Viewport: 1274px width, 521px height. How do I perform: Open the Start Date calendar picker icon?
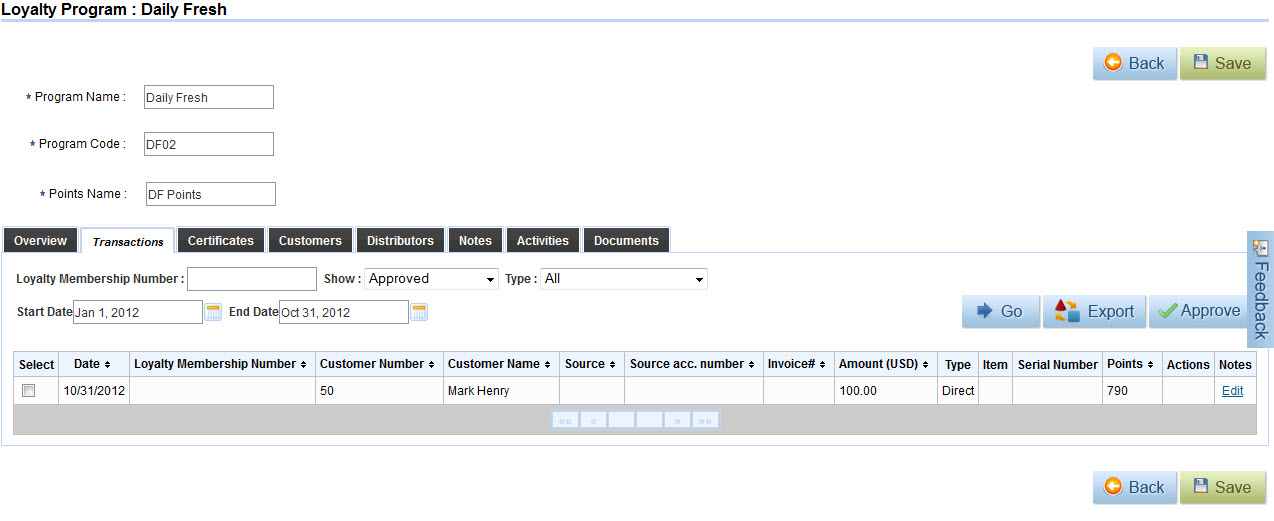(213, 312)
